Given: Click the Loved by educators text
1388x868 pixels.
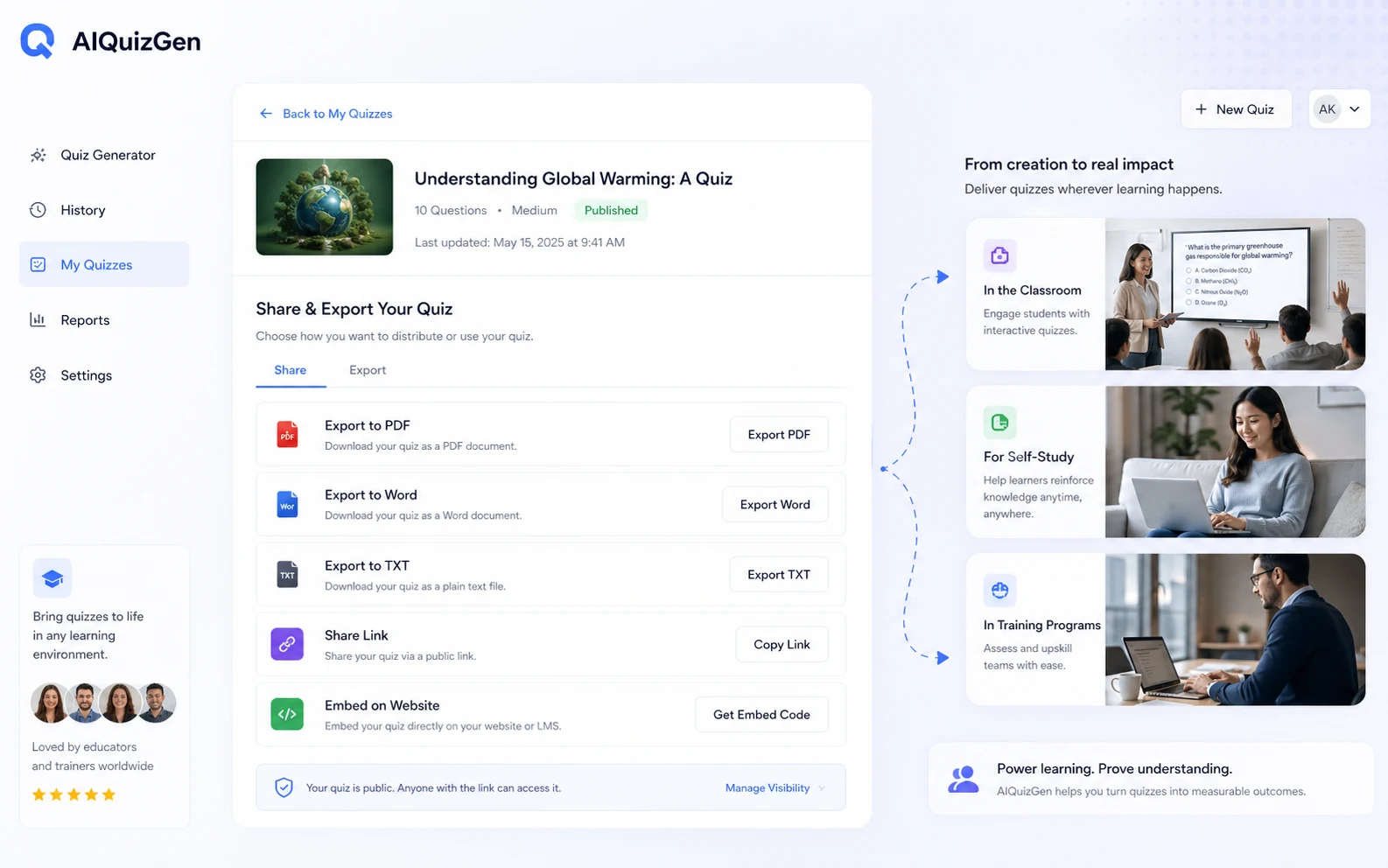Looking at the screenshot, I should pos(93,756).
